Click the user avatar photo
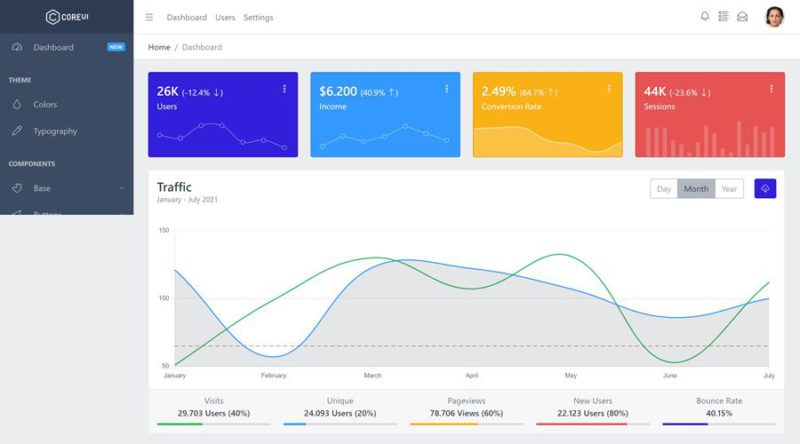 point(774,17)
